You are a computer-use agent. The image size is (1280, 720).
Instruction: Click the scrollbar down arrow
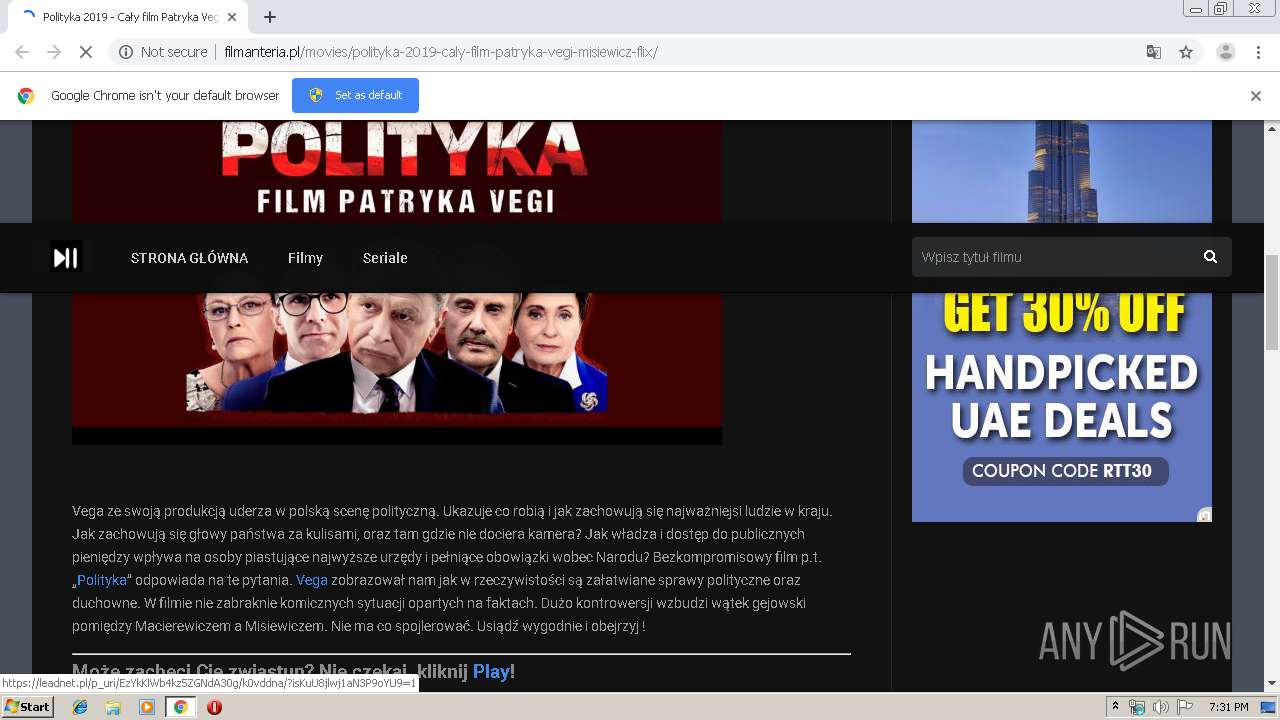1272,684
